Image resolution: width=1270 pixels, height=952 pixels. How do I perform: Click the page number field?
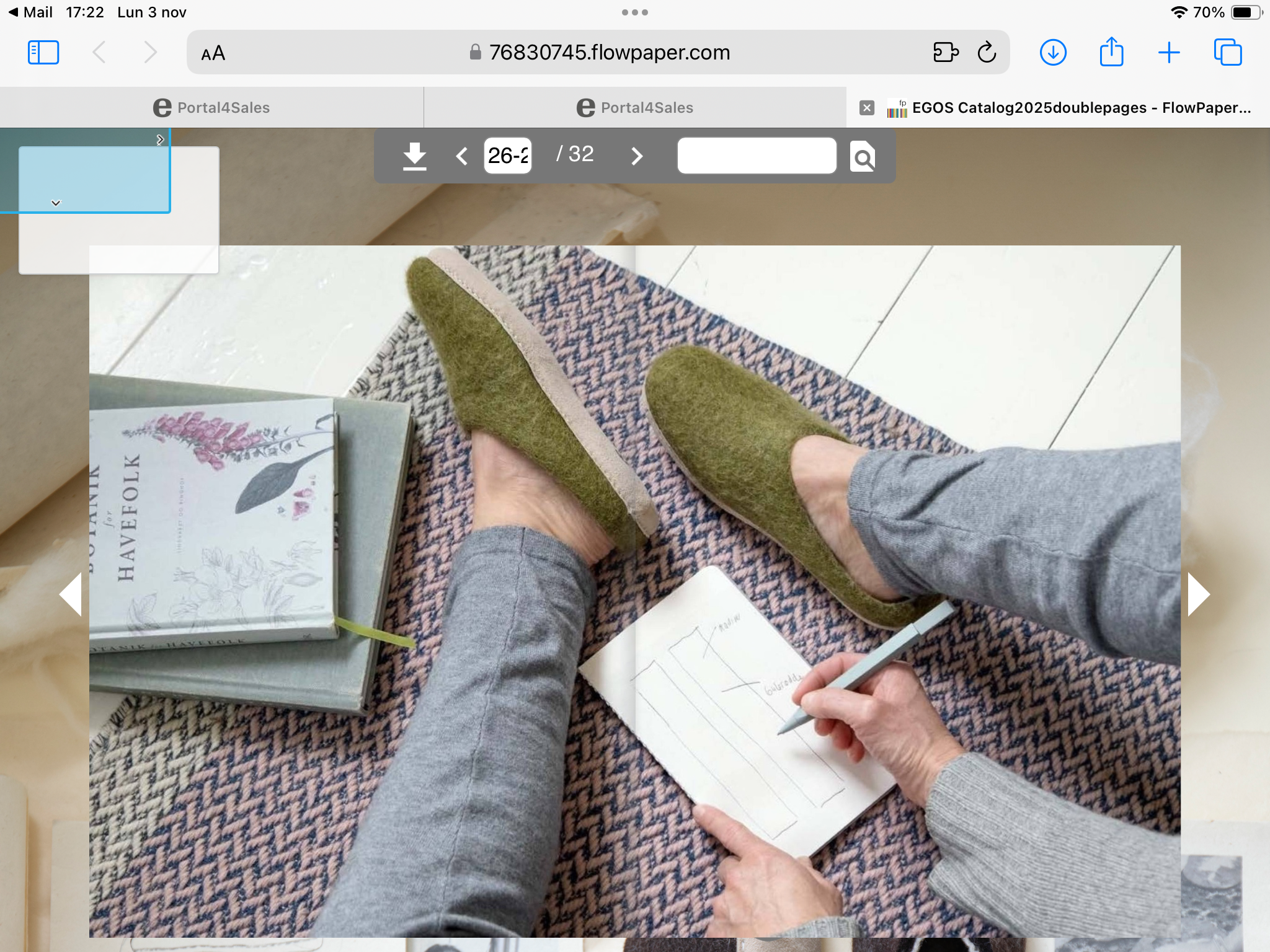click(508, 156)
